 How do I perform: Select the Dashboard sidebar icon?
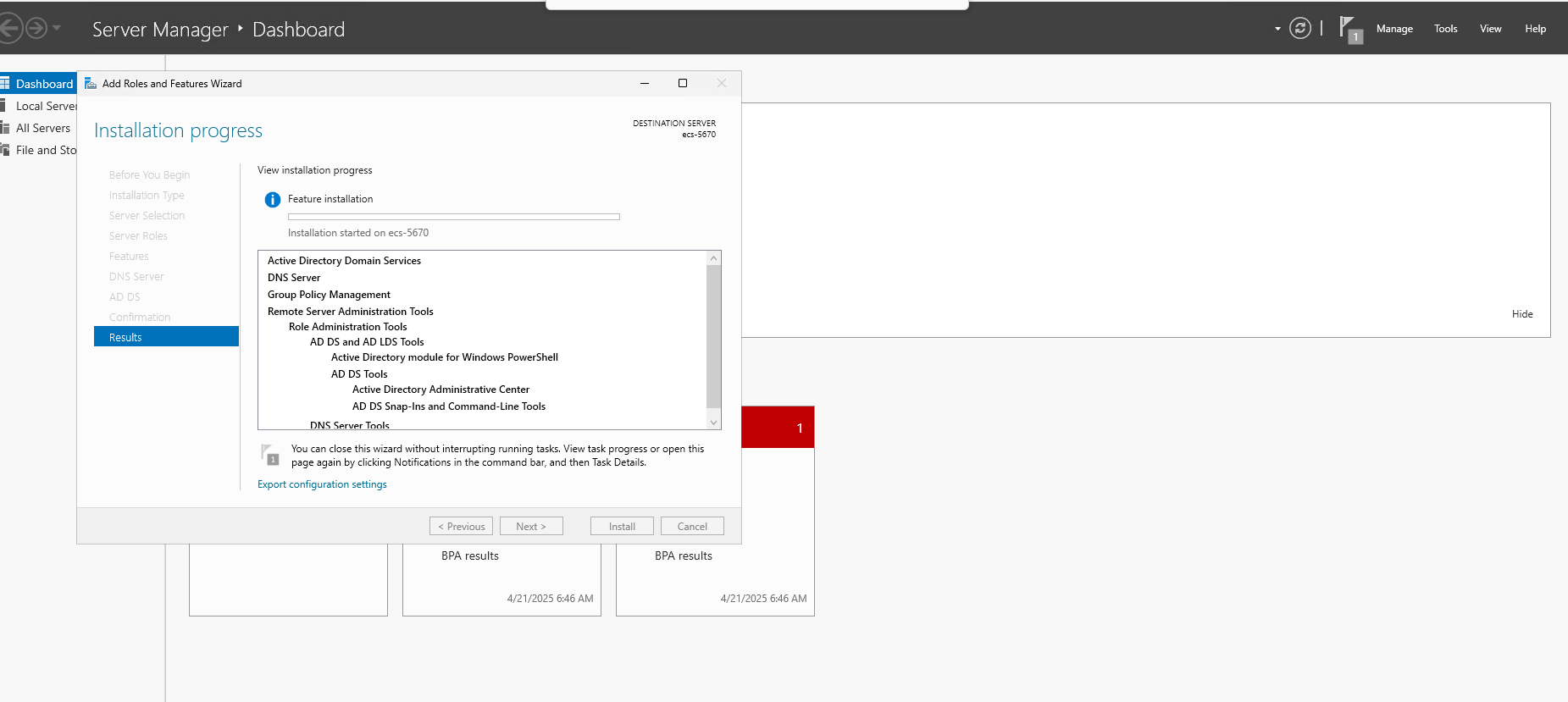coord(5,84)
